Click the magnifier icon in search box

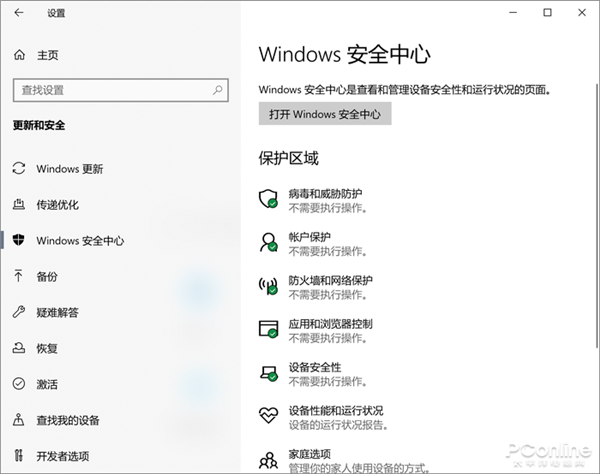[x=218, y=90]
